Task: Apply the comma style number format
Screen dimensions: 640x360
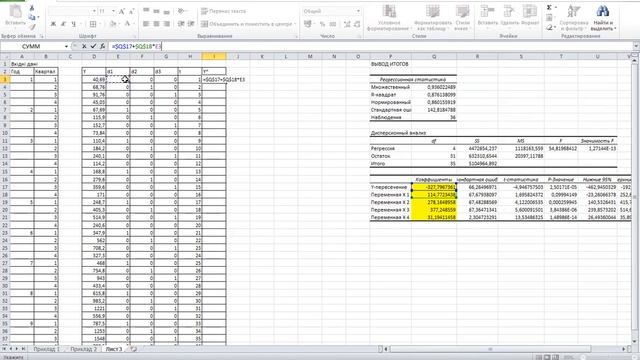Action: [x=332, y=24]
